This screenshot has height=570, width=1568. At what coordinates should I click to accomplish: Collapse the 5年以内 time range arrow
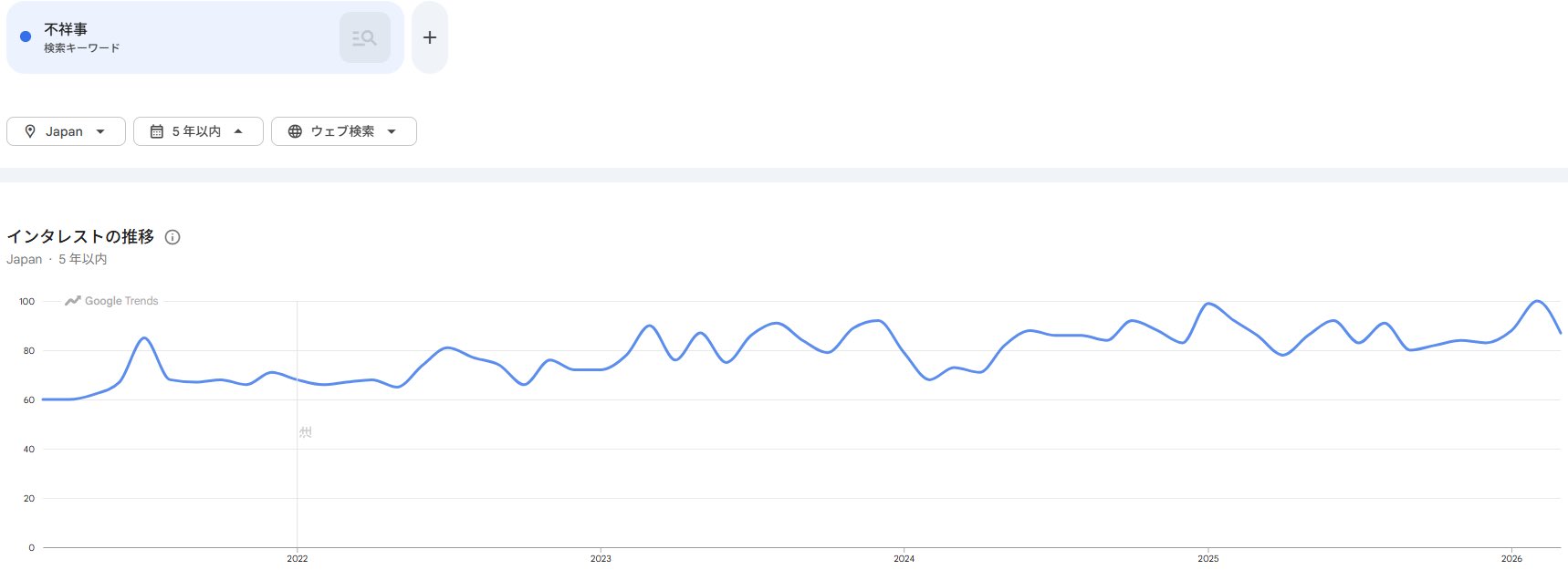pyautogui.click(x=238, y=131)
